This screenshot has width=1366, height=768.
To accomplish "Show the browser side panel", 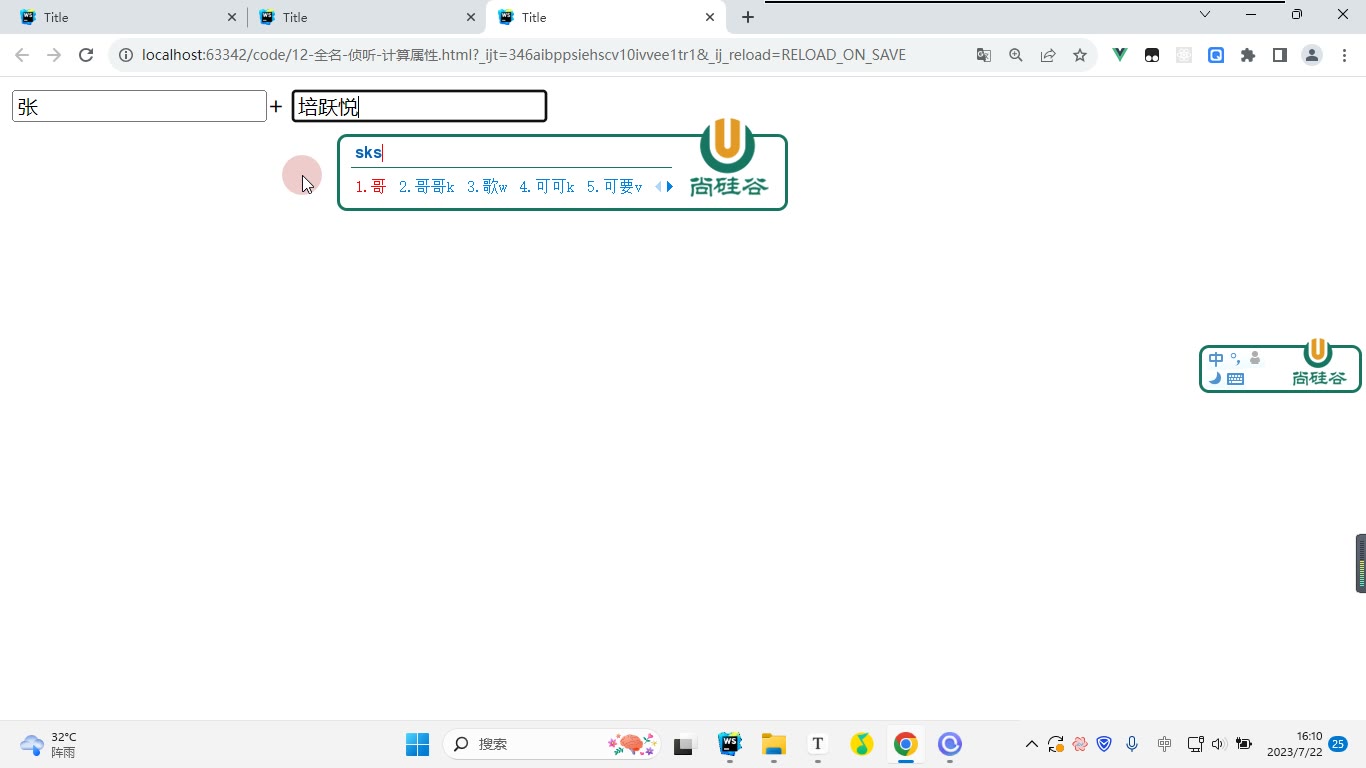I will (x=1280, y=56).
